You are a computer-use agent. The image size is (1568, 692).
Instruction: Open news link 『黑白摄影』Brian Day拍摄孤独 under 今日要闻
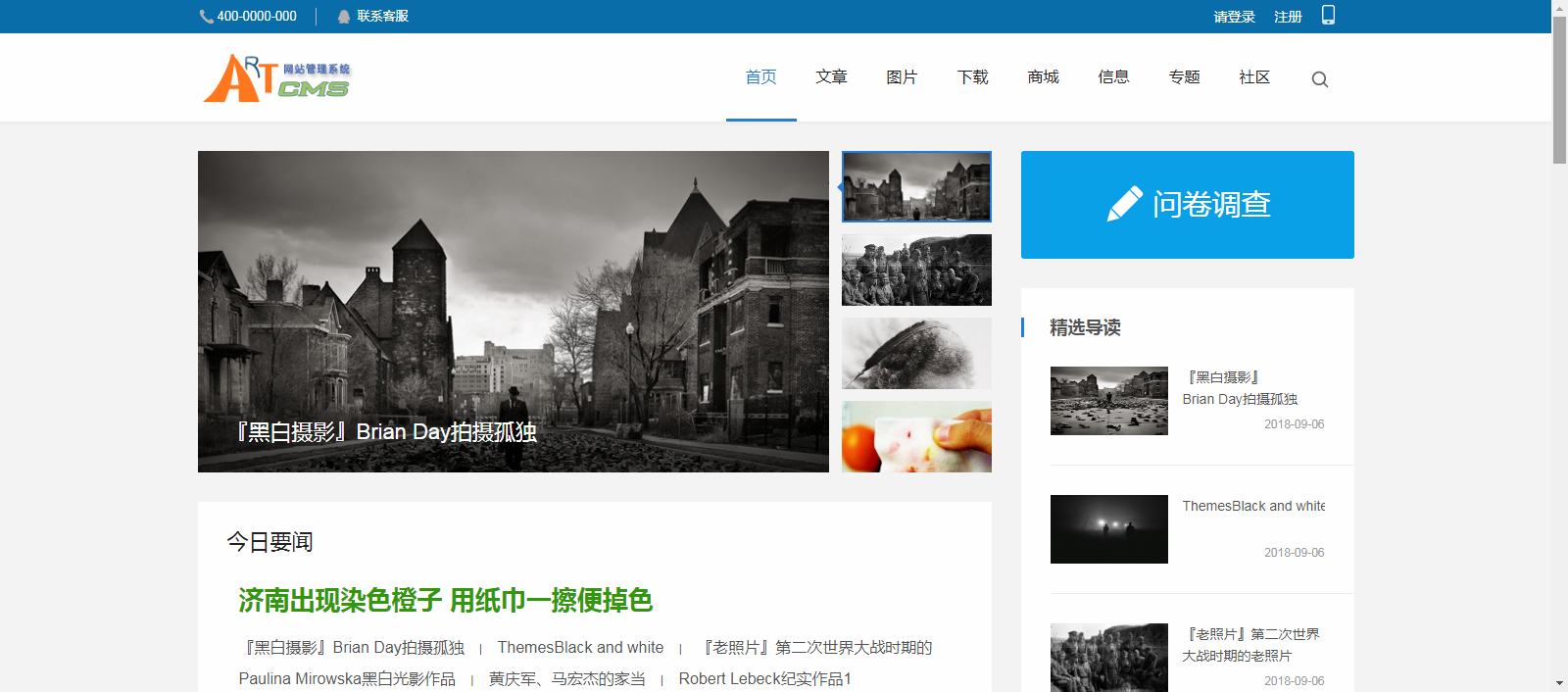coord(353,648)
